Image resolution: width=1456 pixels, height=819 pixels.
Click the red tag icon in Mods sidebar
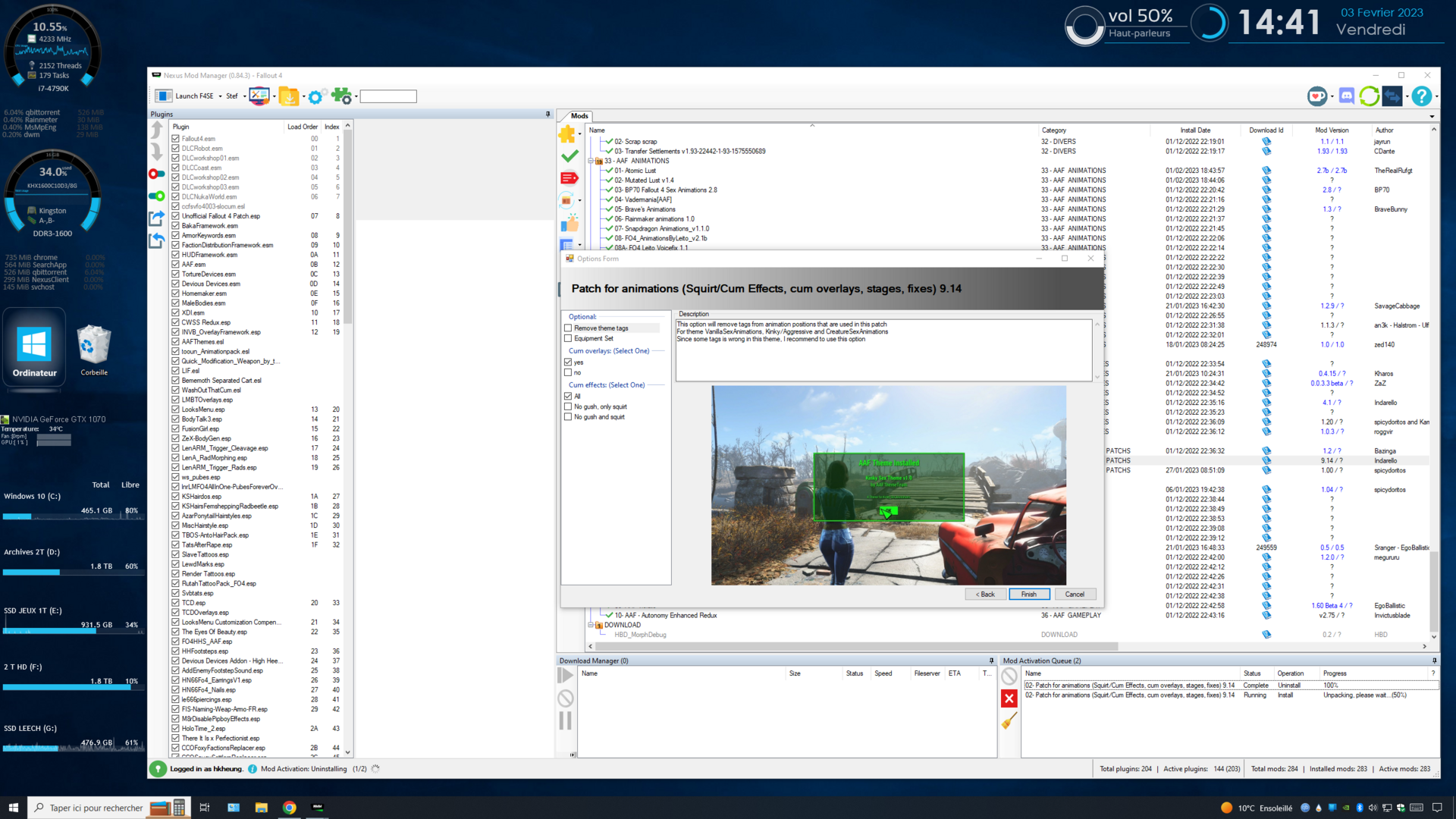point(570,178)
